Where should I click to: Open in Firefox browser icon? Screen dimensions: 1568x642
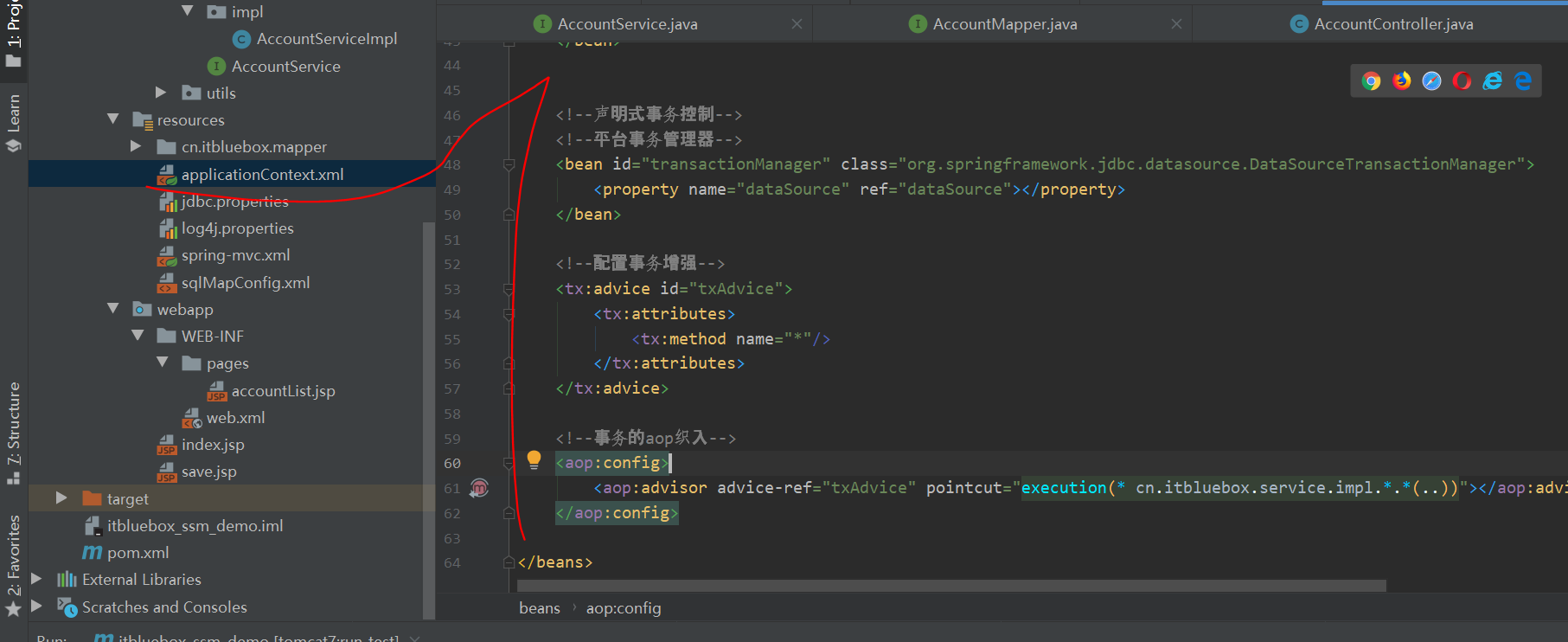pos(1402,80)
